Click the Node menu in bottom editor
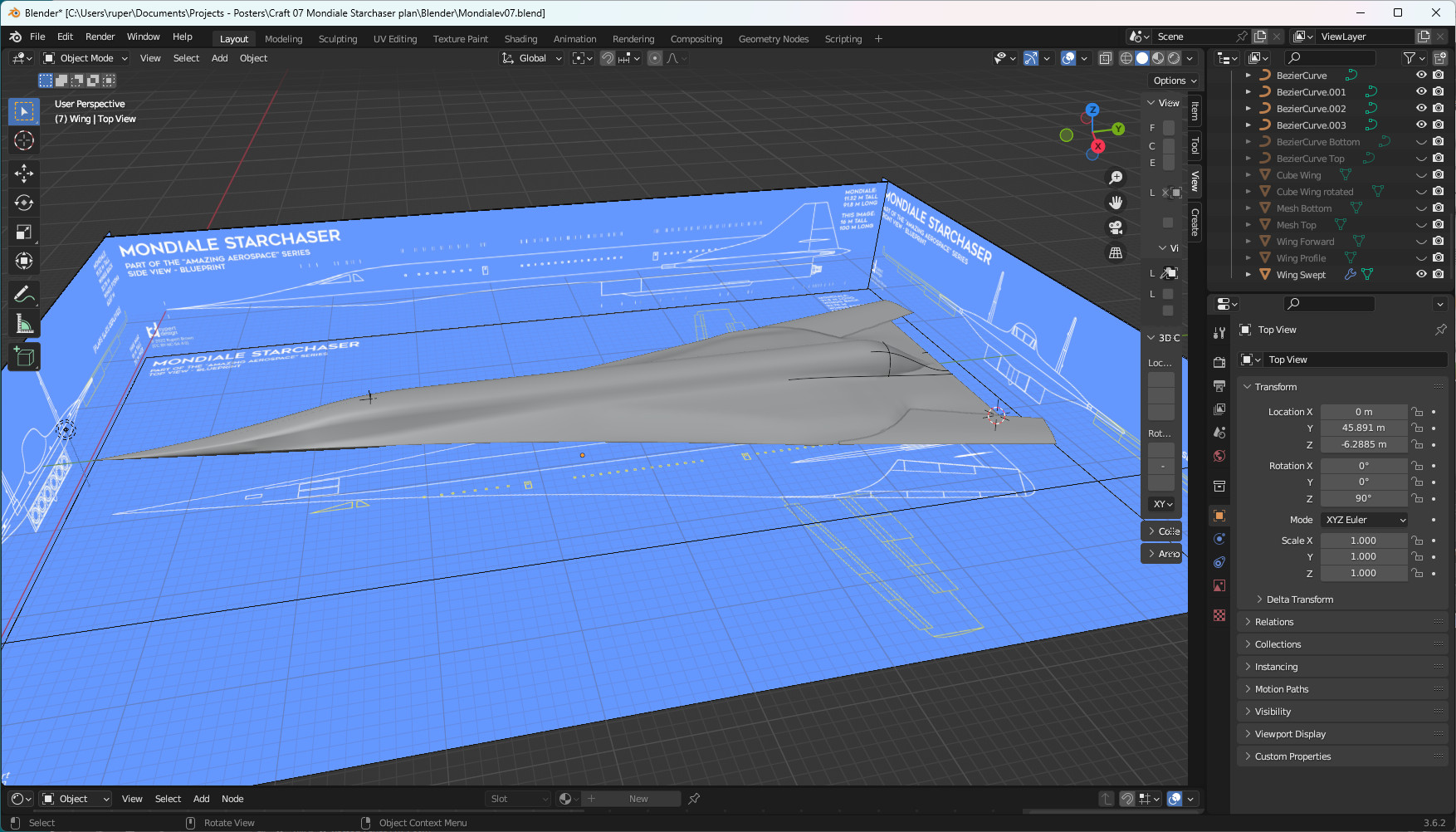 (232, 799)
